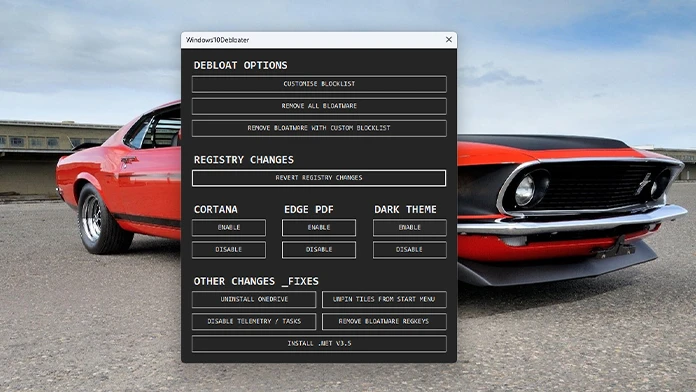Enable Dark Theme
This screenshot has height=392, width=696.
click(x=409, y=227)
